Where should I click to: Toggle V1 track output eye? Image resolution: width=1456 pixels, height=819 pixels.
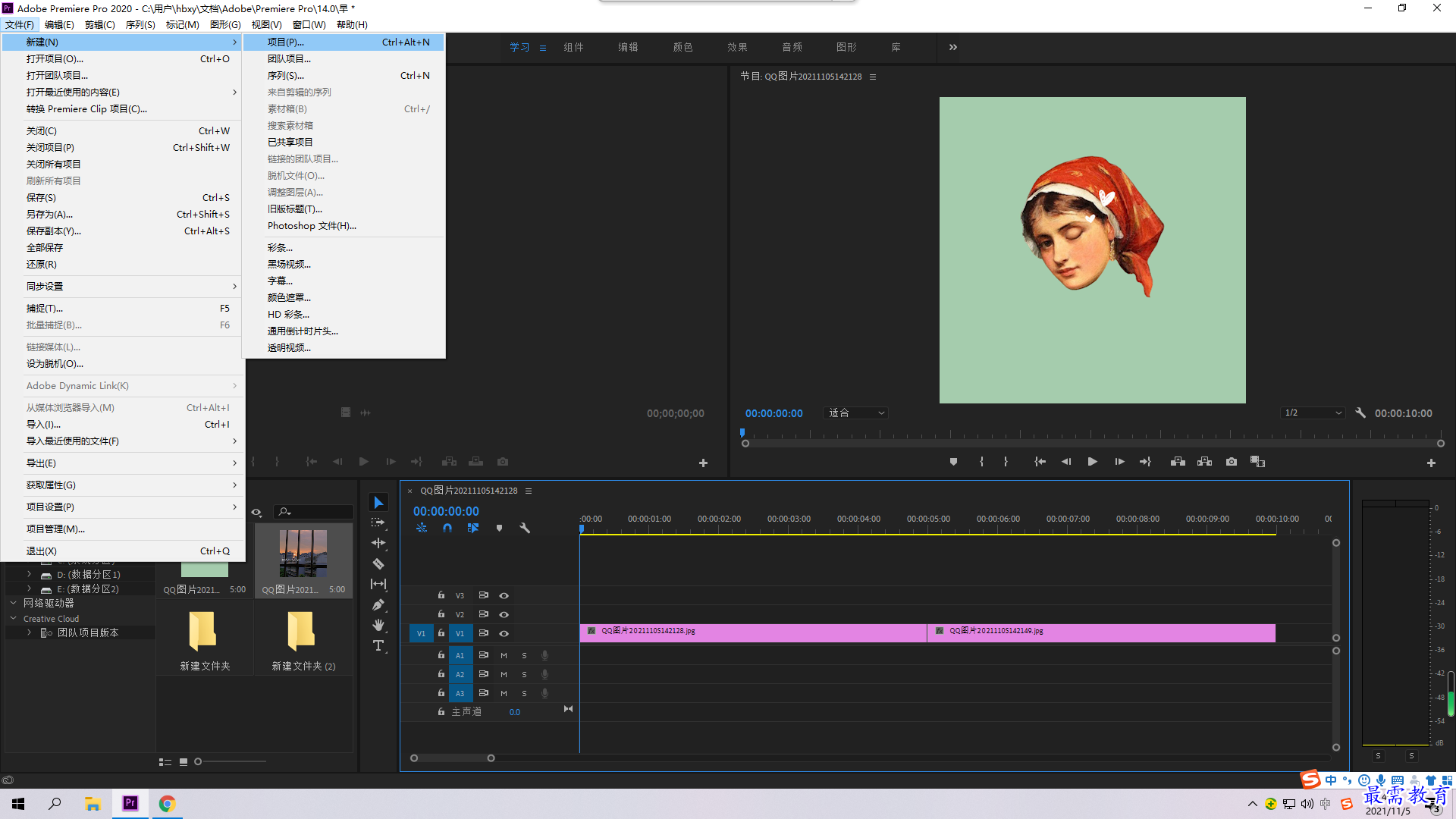click(504, 633)
